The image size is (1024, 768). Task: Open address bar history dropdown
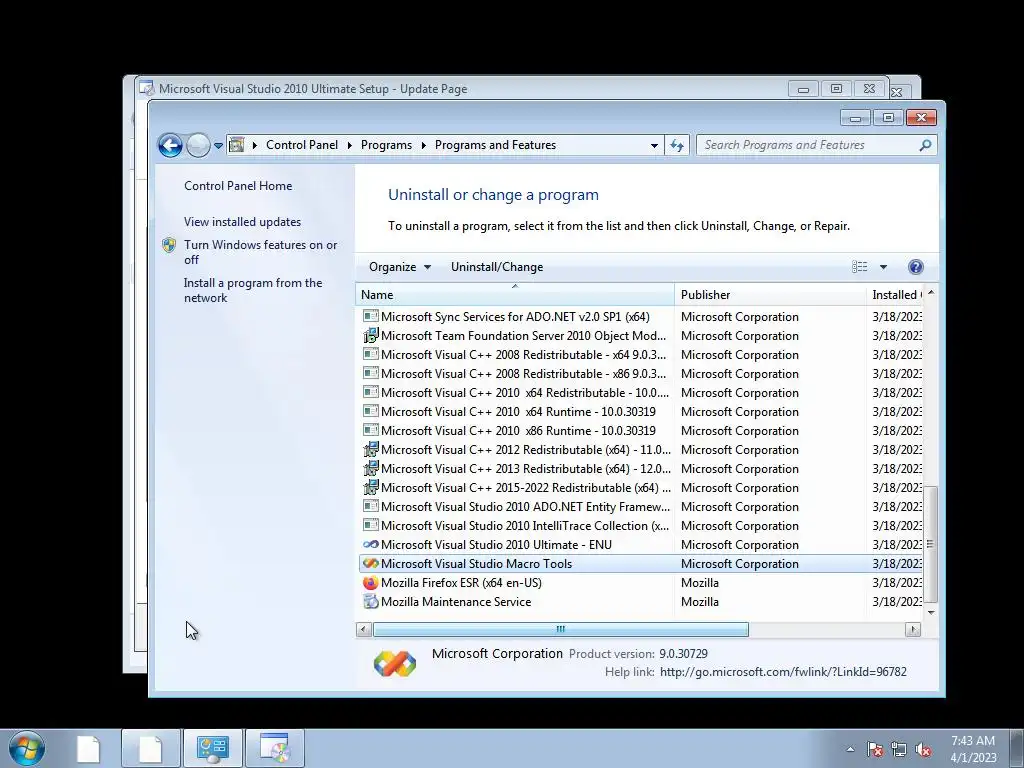coord(654,146)
